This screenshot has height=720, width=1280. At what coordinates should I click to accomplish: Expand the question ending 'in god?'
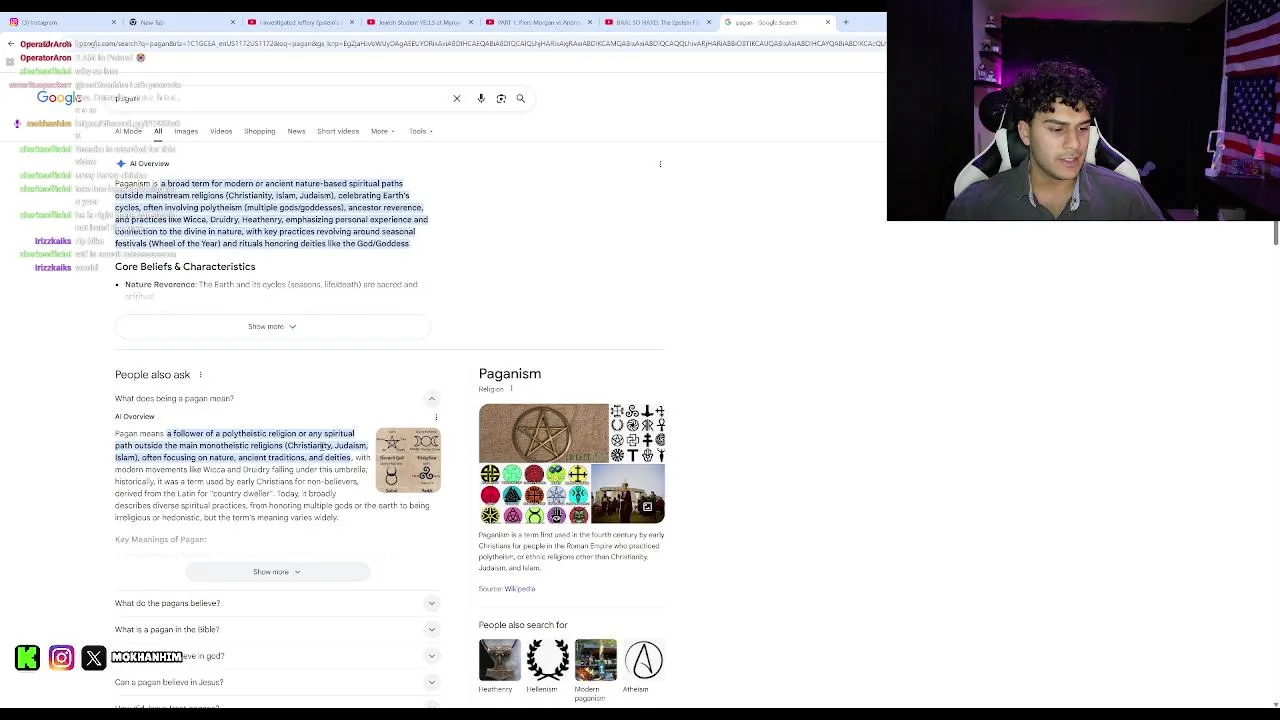pos(277,656)
